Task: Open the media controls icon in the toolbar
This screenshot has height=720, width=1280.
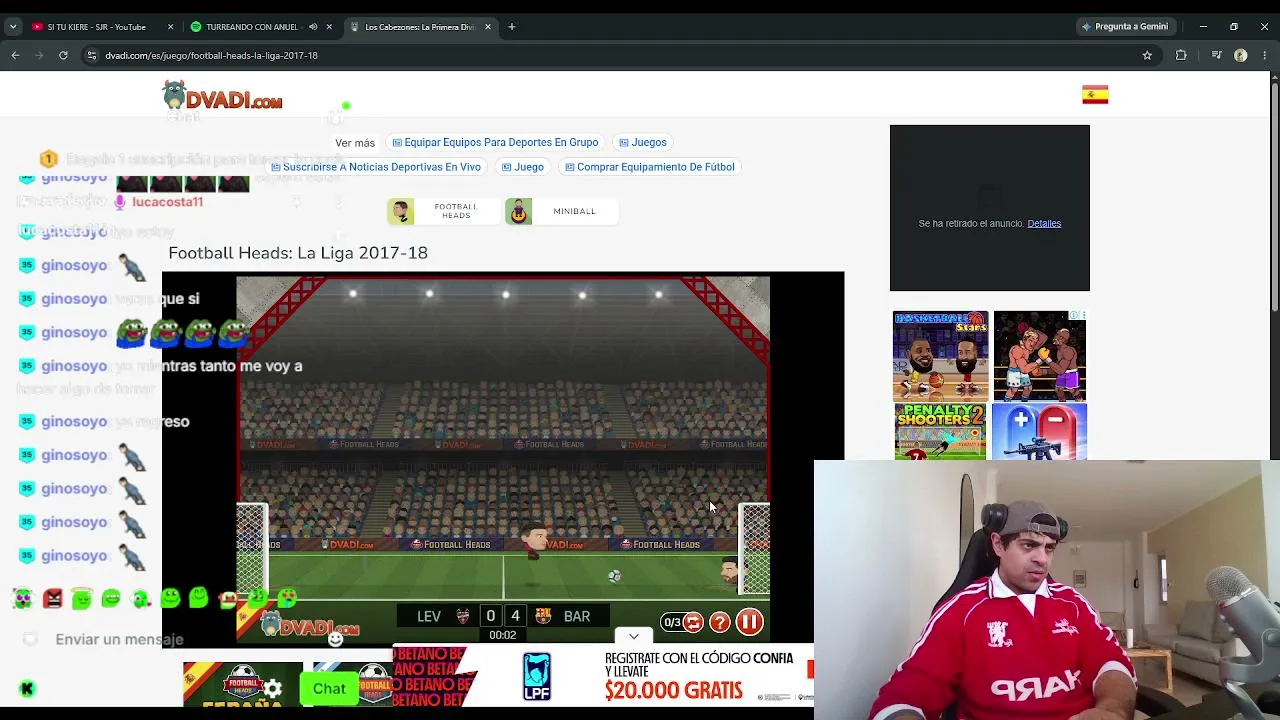Action: (x=1216, y=55)
